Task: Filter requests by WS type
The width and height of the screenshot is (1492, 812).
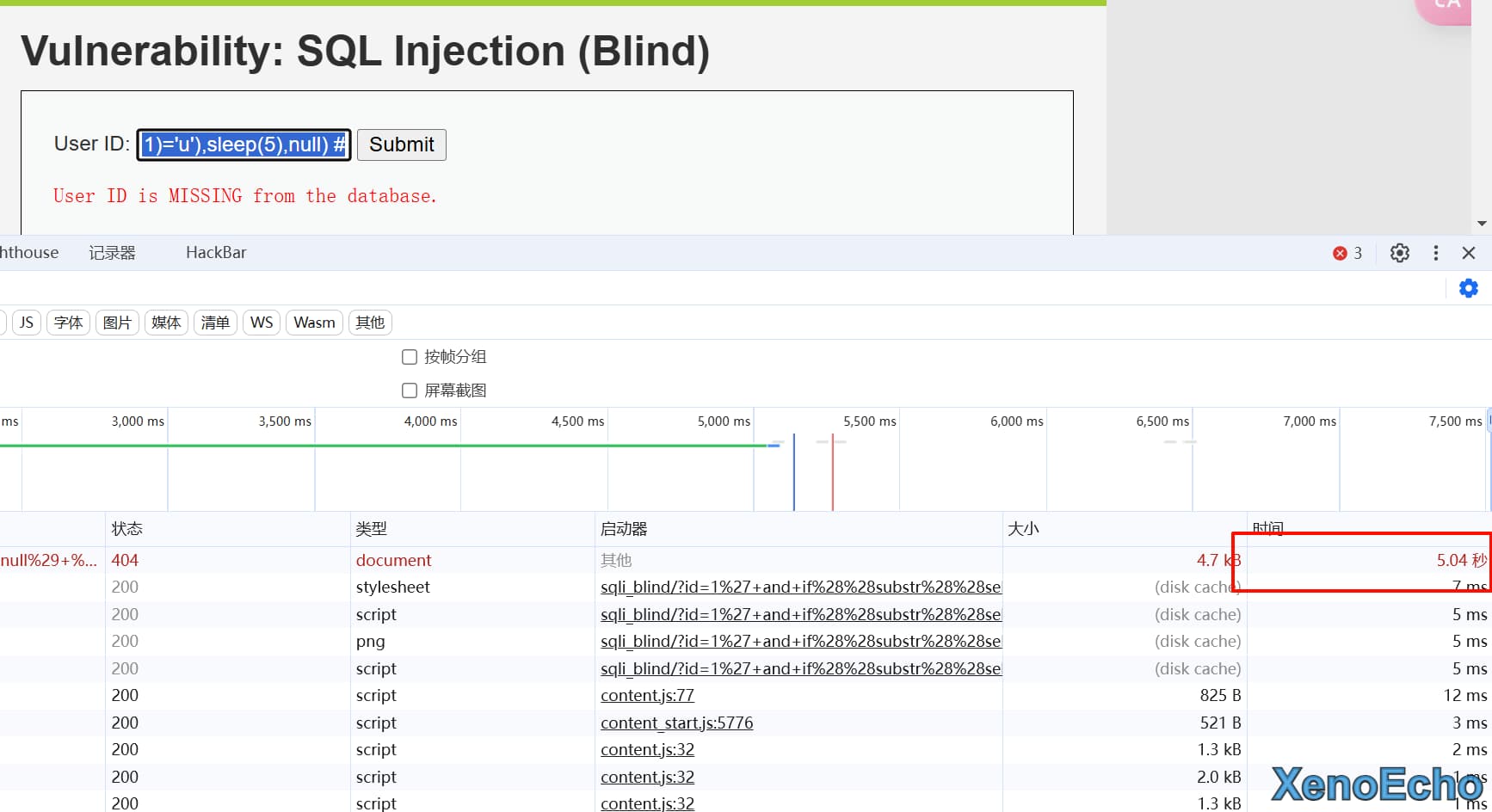Action: 262,323
